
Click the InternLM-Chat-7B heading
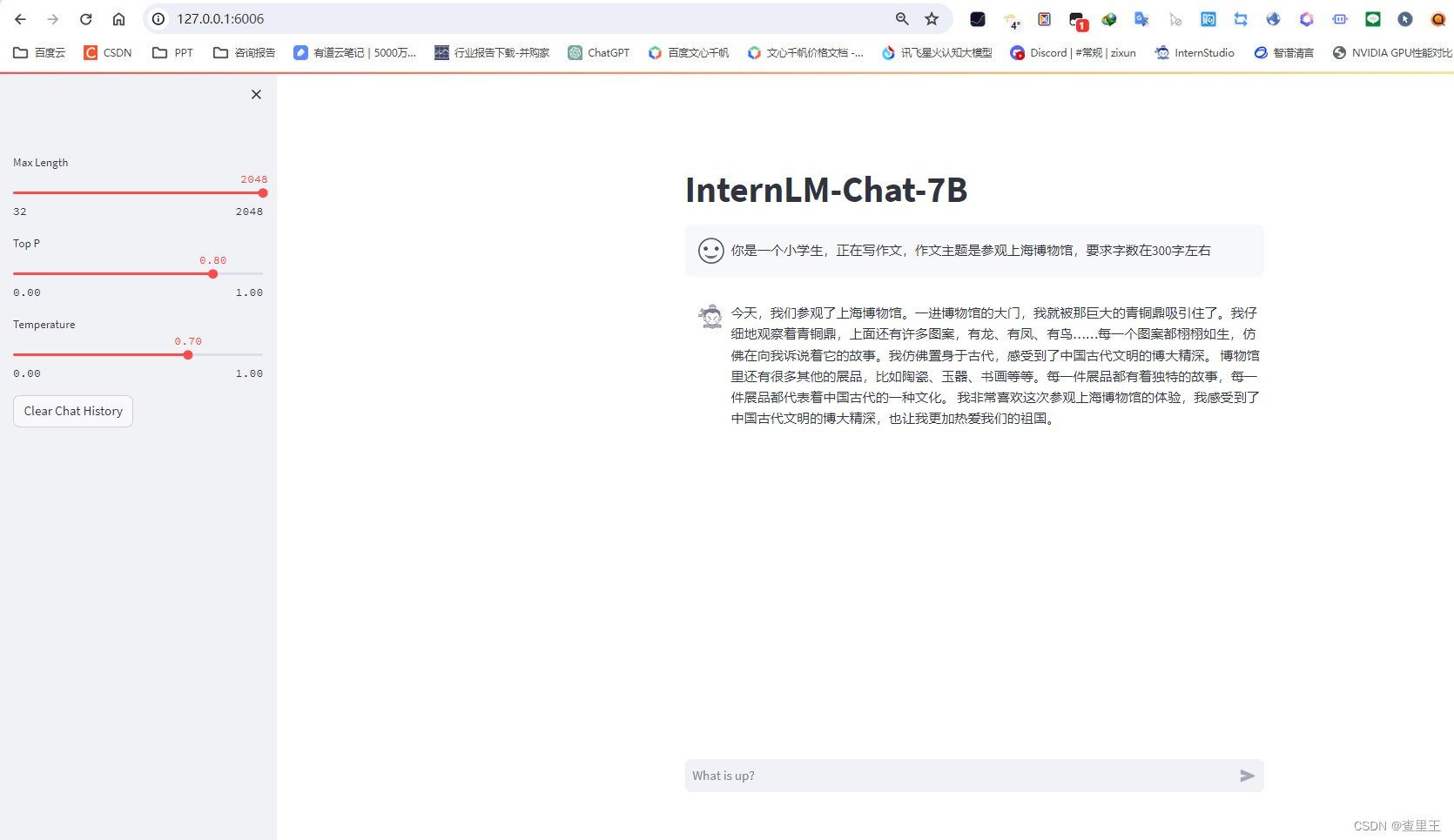pos(826,190)
